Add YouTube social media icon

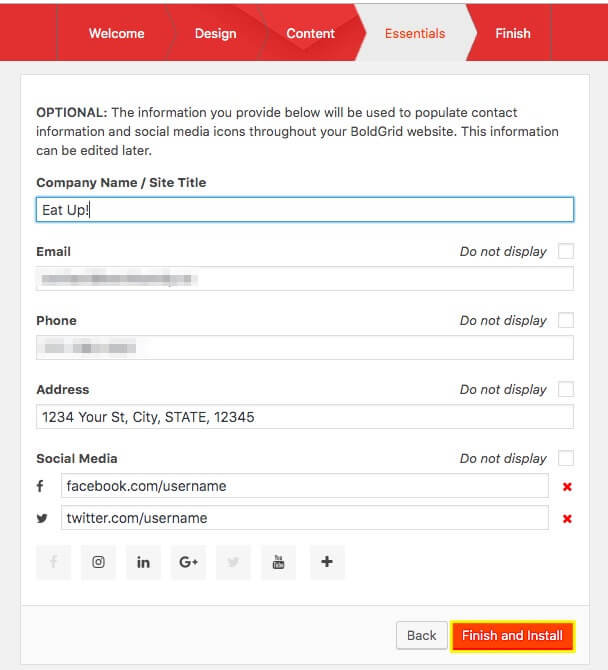(279, 562)
